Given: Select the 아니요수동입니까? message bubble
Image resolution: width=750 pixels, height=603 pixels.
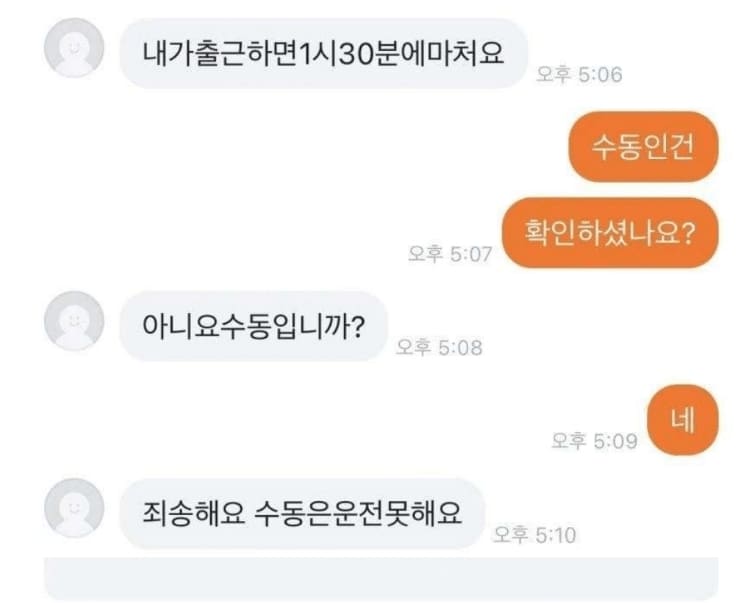Looking at the screenshot, I should coord(254,326).
